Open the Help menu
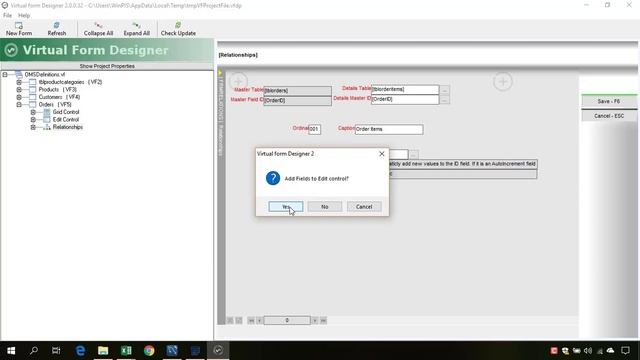The width and height of the screenshot is (640, 360). 24,15
